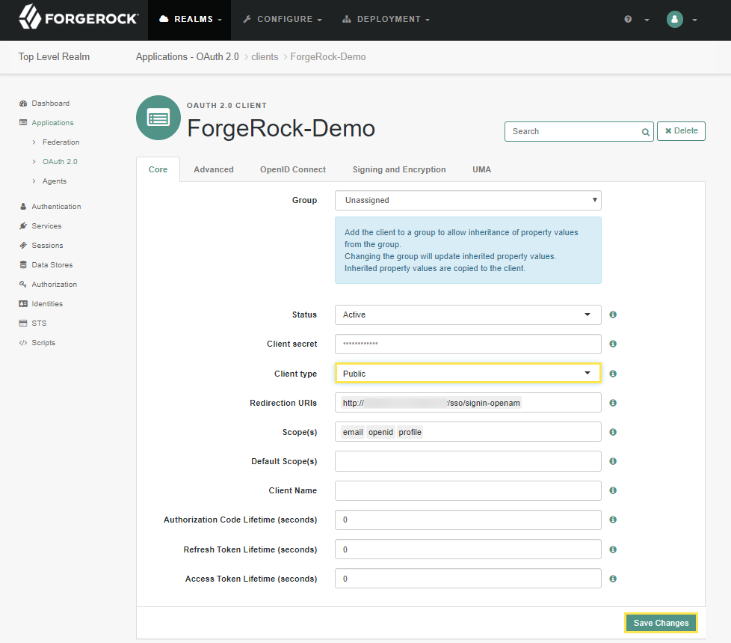
Task: Switch to the OpenID Connect tab
Action: (x=293, y=170)
